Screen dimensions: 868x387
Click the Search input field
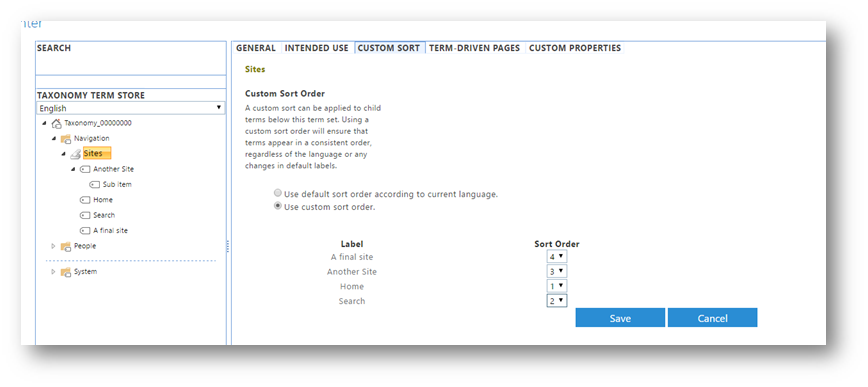131,82
